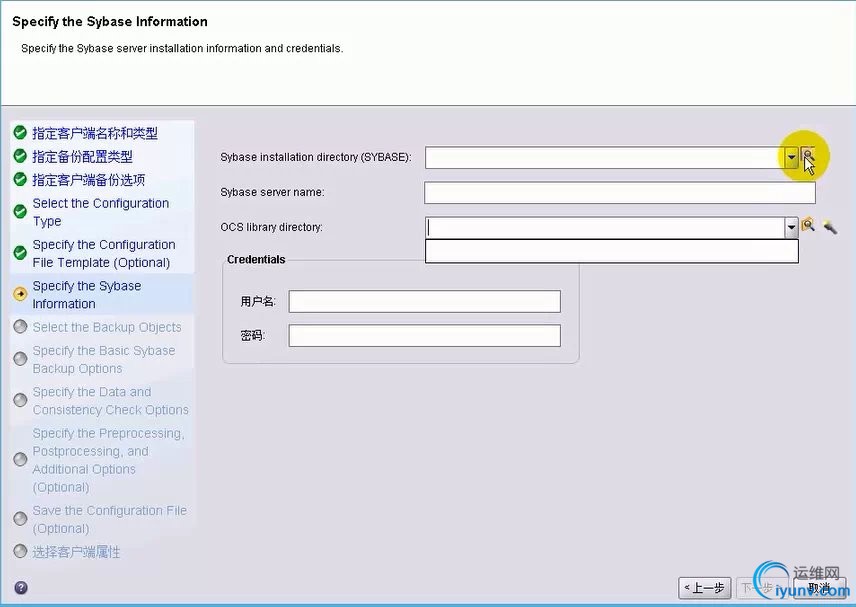
Task: Focus the Sybase installation directory field
Action: tap(605, 158)
